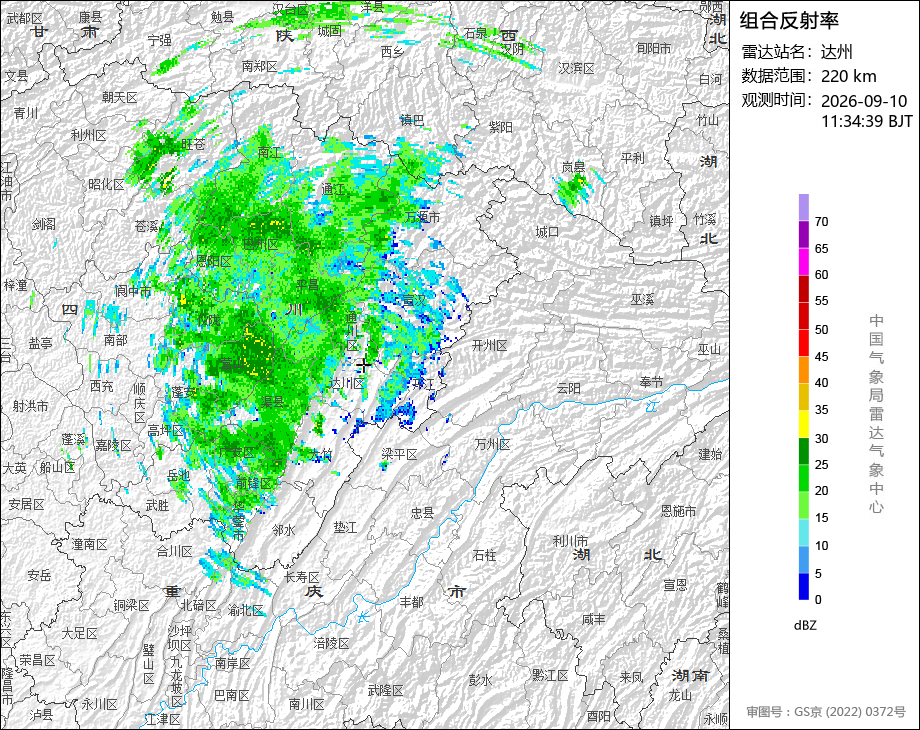
Task: Select the 10 dBZ cyan legend swatch
Action: click(803, 532)
